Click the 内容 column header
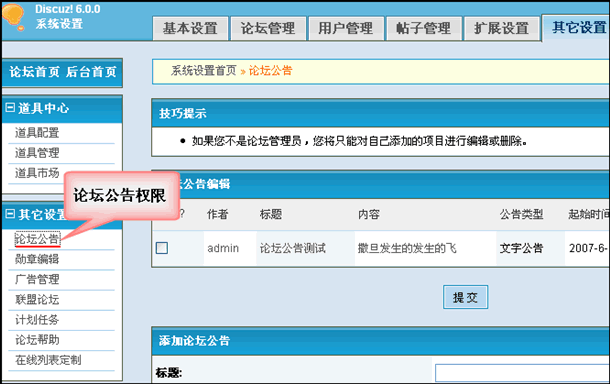The height and width of the screenshot is (384, 610). coord(369,214)
